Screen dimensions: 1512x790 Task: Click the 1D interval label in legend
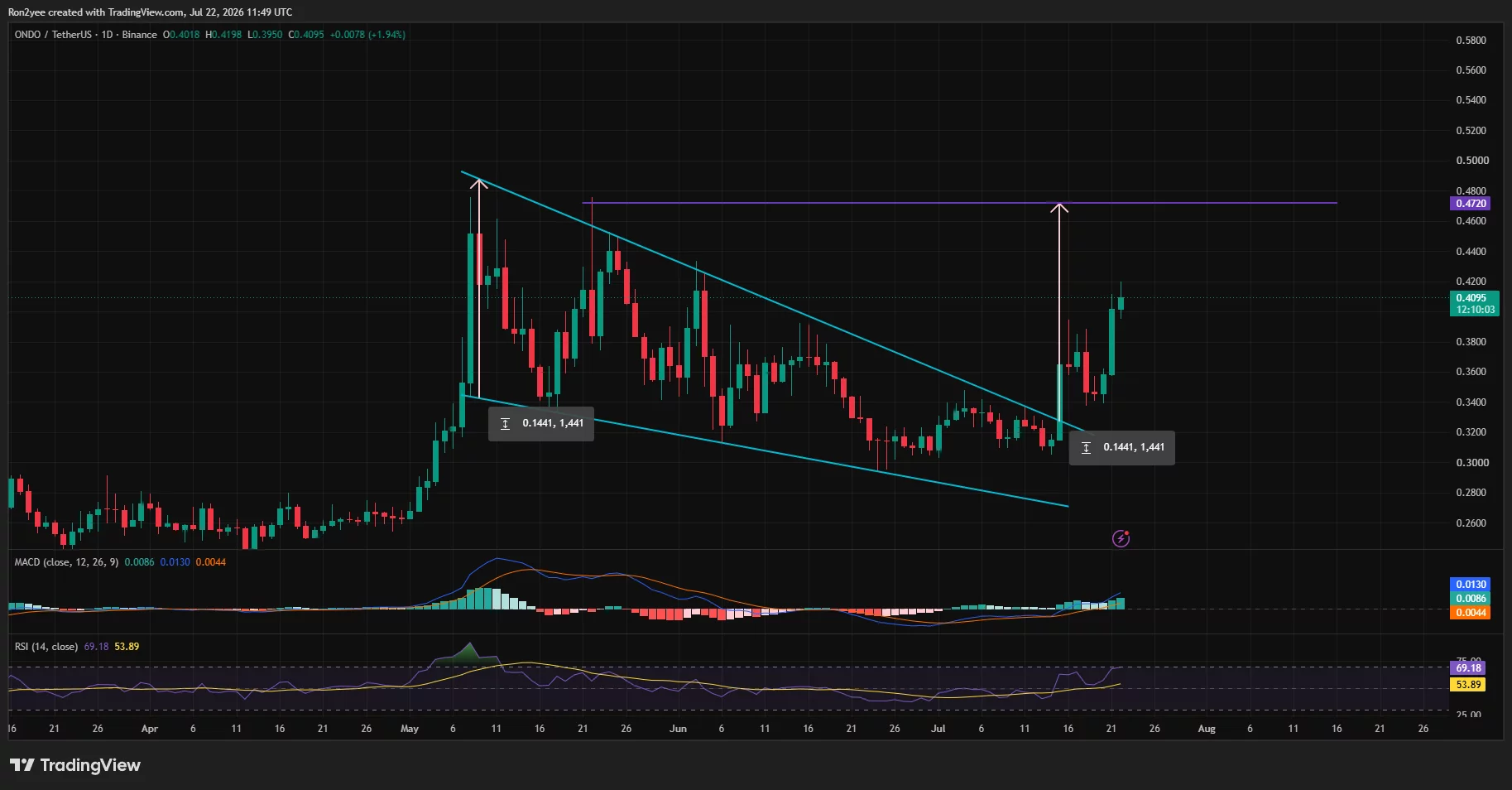[x=107, y=35]
